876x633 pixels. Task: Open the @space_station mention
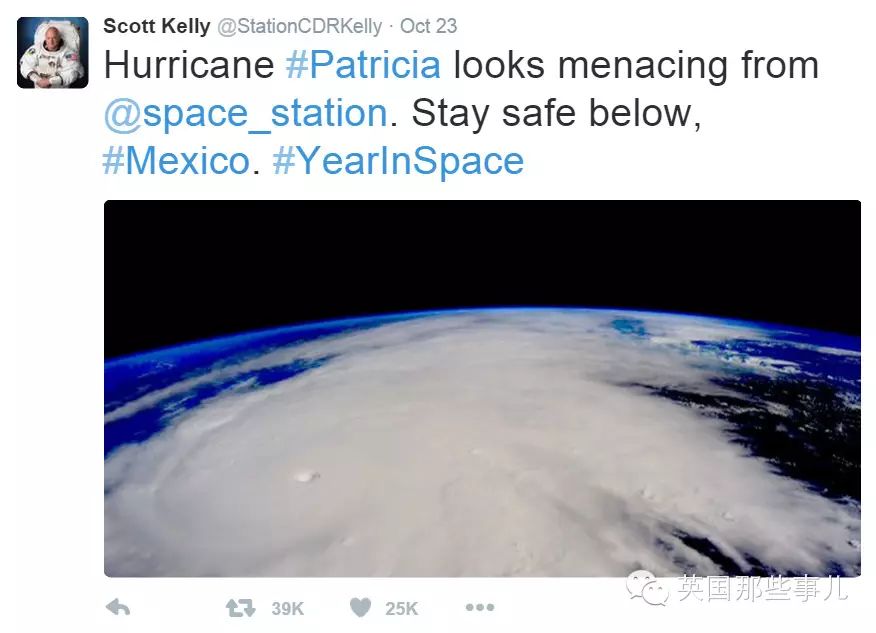[246, 113]
